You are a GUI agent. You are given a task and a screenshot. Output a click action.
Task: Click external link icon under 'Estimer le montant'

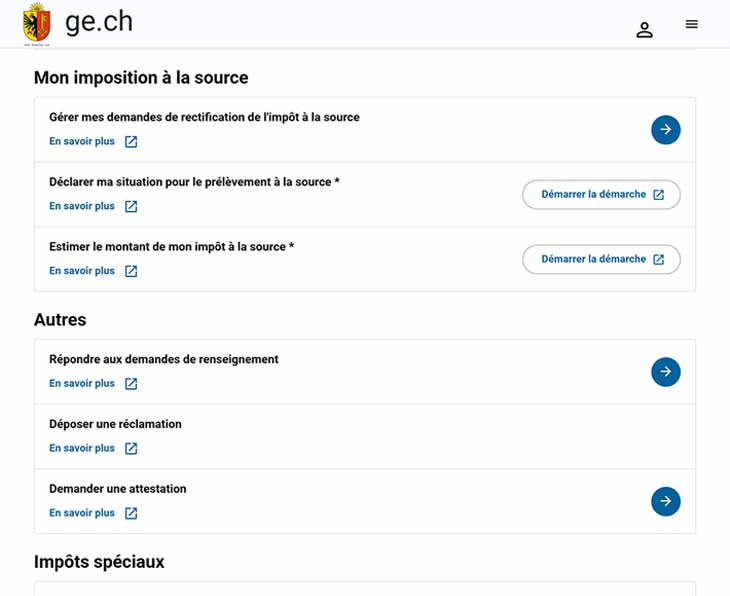pyautogui.click(x=131, y=271)
